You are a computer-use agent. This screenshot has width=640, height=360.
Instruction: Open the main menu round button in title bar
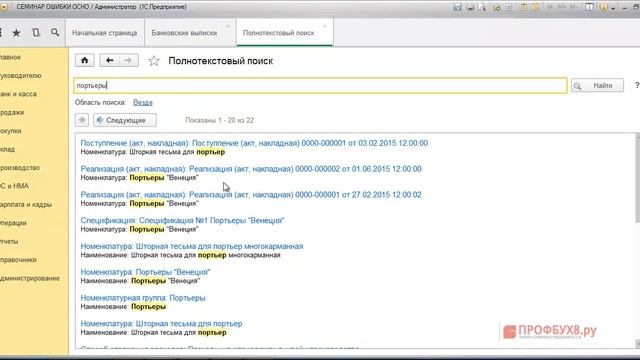click(4, 7)
